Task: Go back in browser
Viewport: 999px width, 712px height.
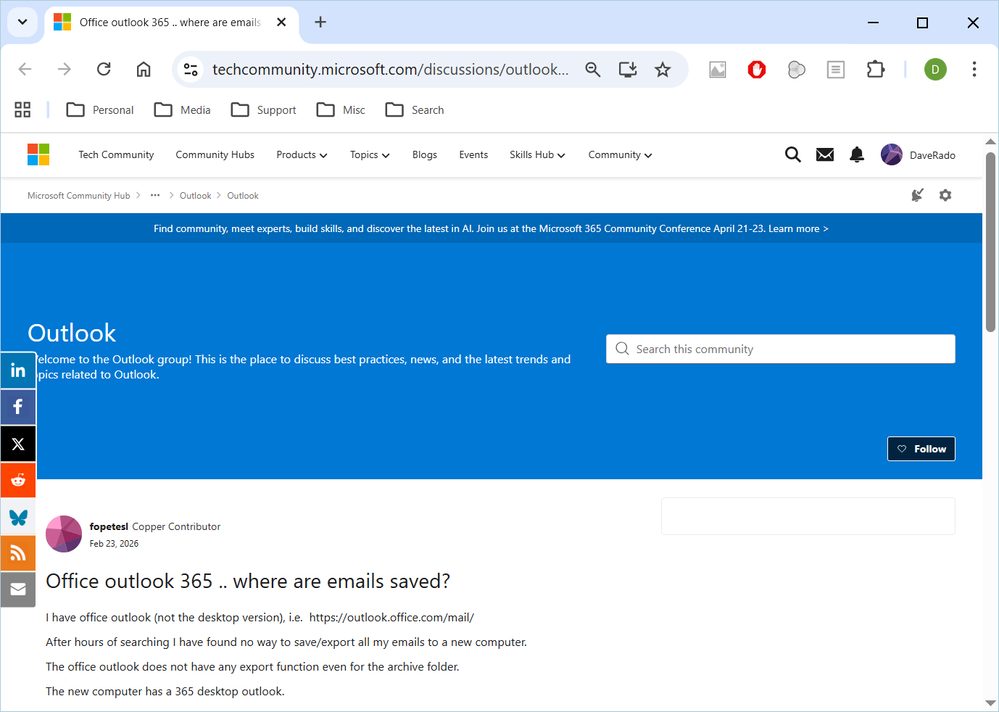Action: tap(25, 69)
